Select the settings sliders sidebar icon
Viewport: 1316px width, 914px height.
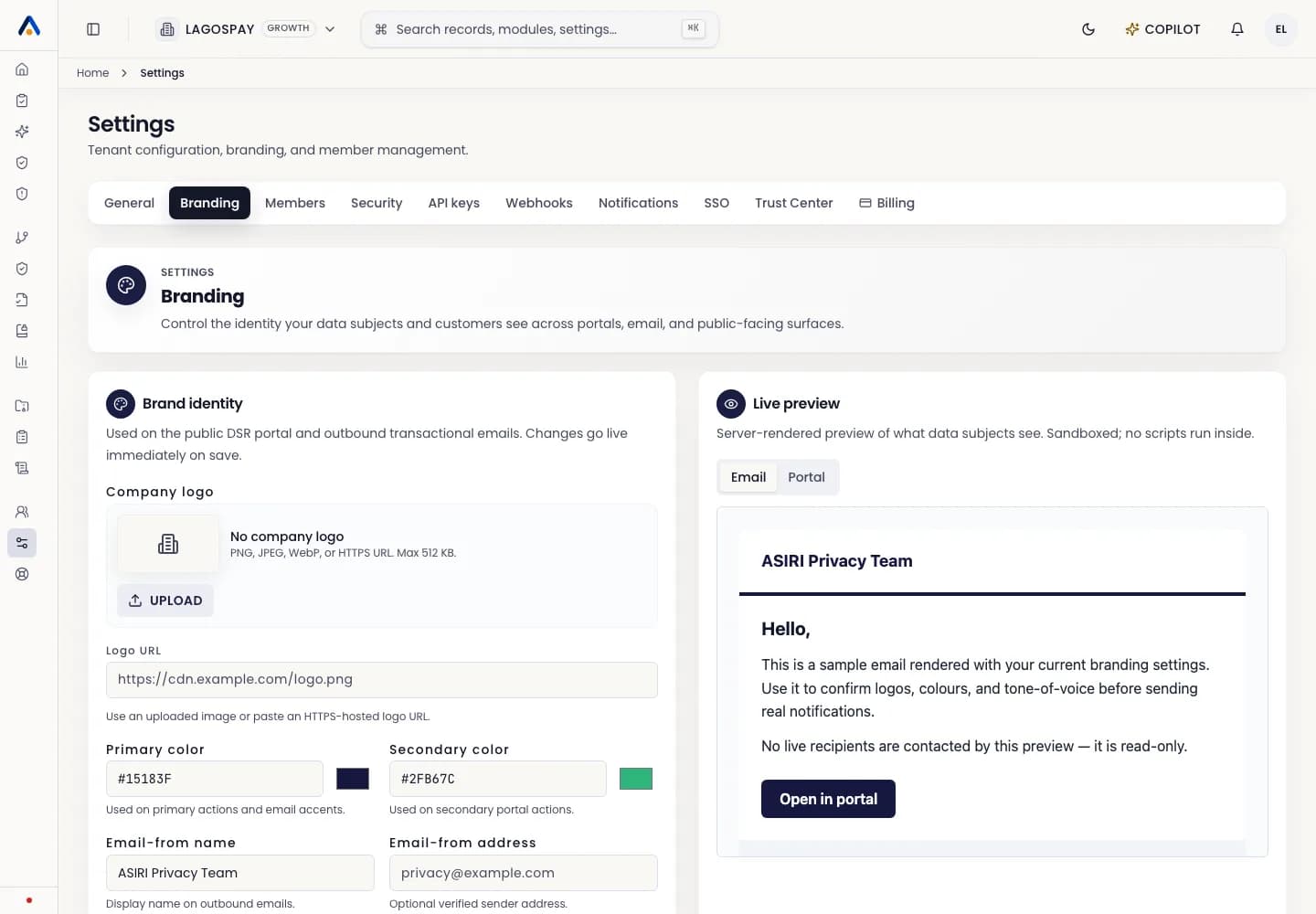point(22,543)
